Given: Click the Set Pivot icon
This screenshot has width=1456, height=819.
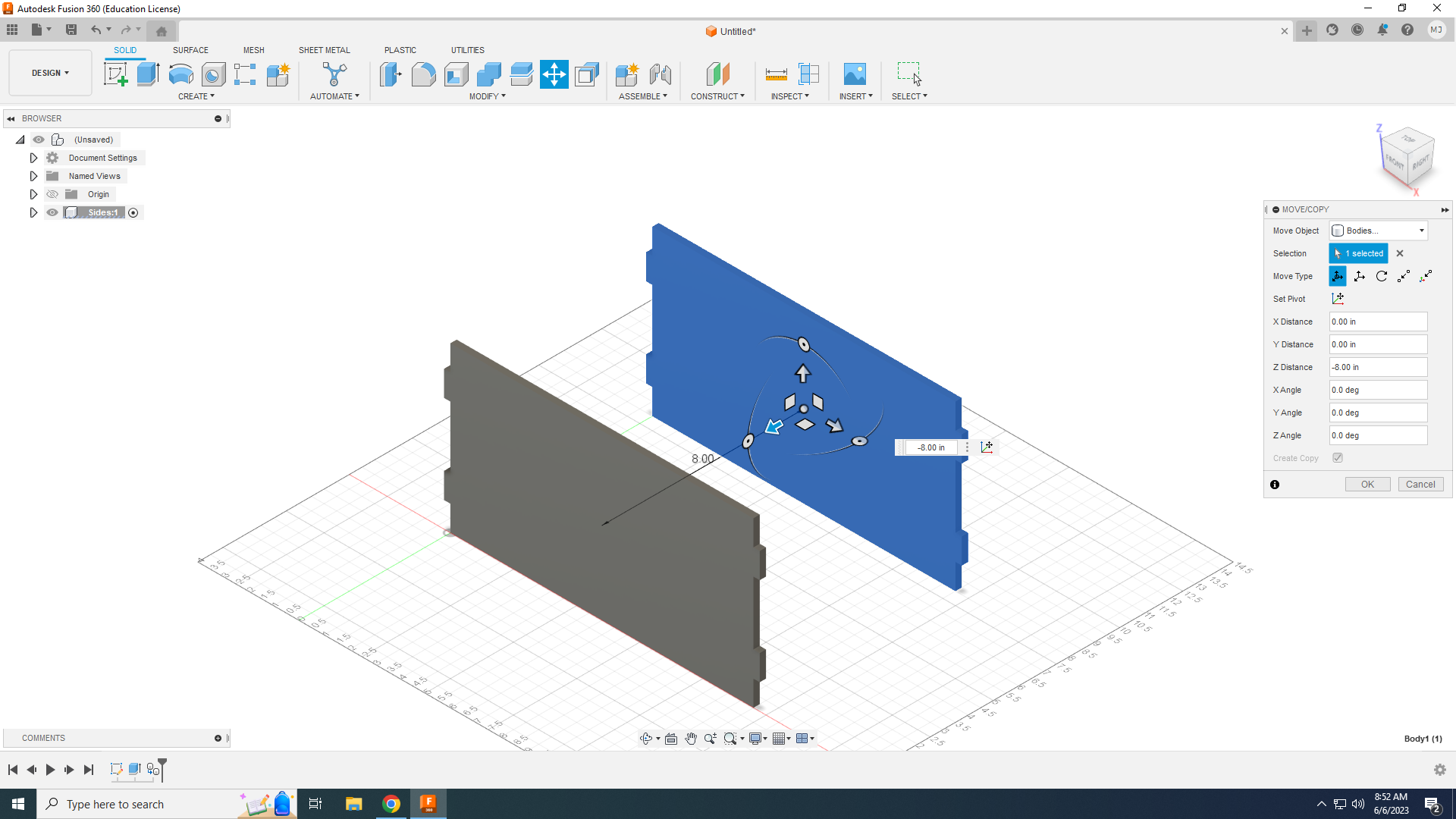Looking at the screenshot, I should click(1338, 299).
